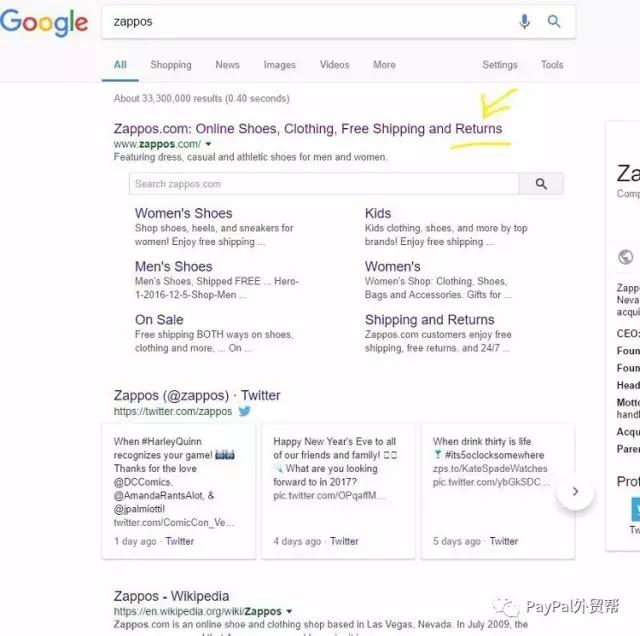
Task: Open the Happy New Year's Eve tweet card
Action: (338, 491)
